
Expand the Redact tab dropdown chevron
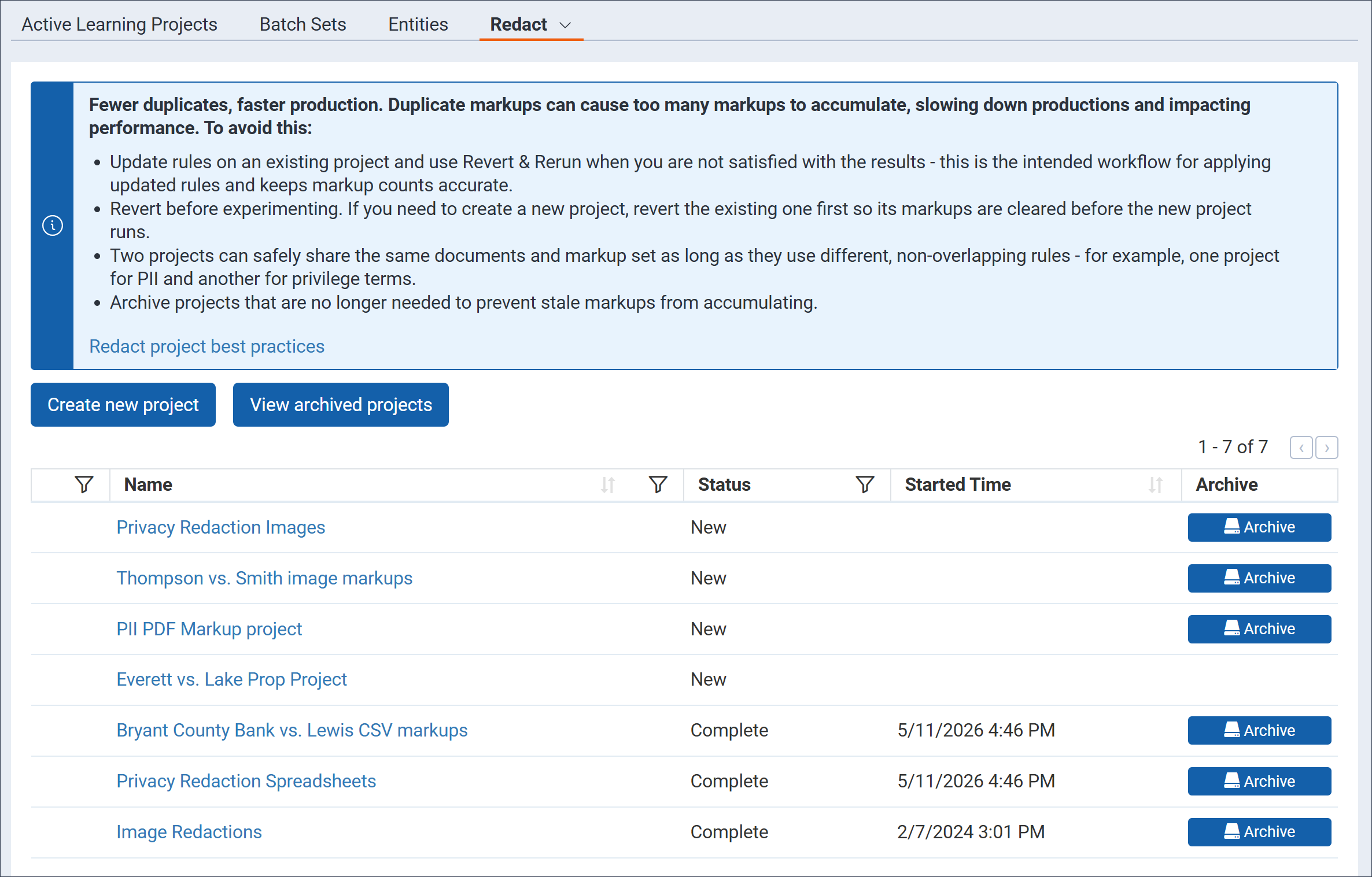(x=565, y=25)
